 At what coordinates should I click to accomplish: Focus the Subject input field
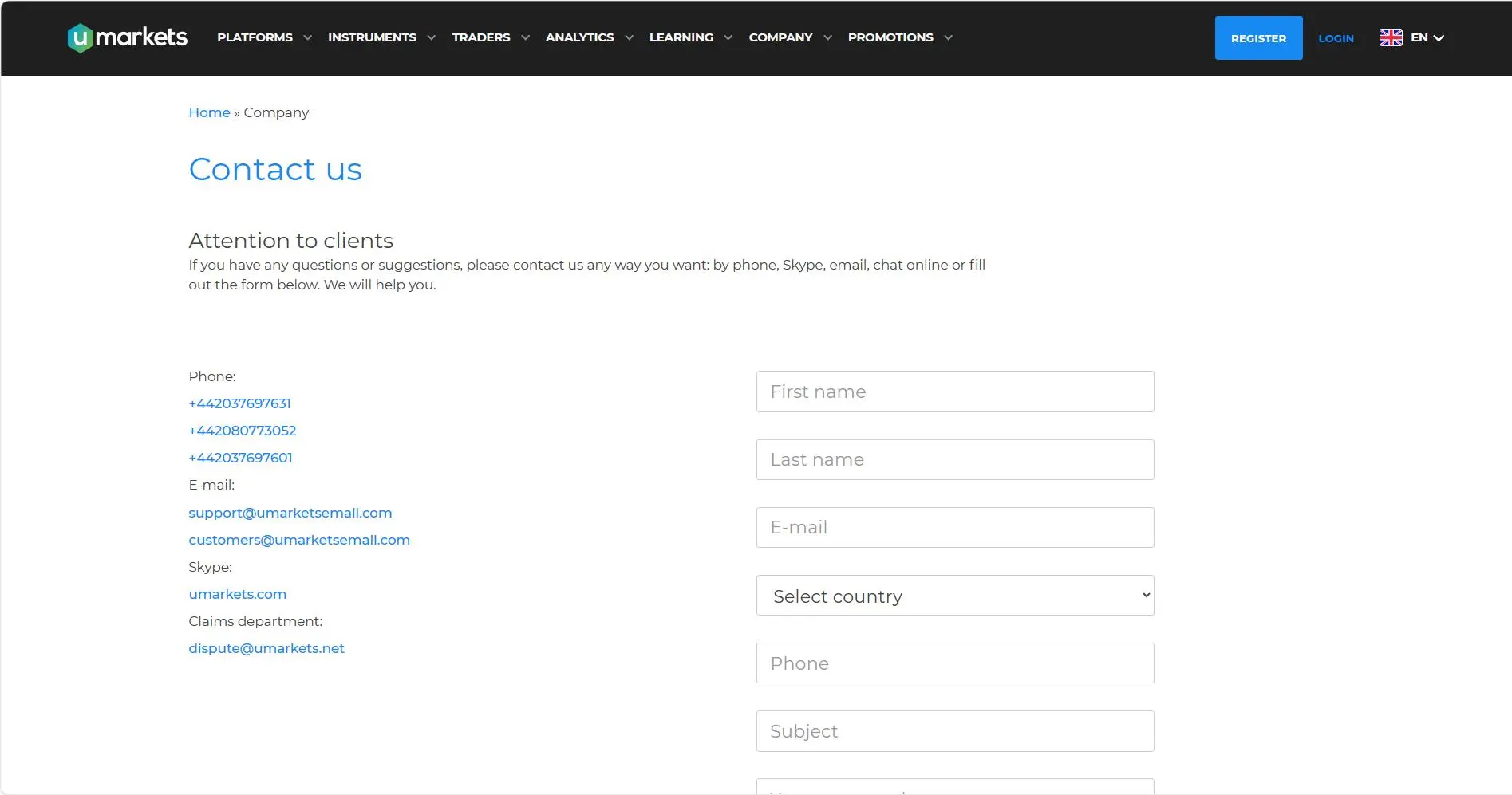point(955,731)
